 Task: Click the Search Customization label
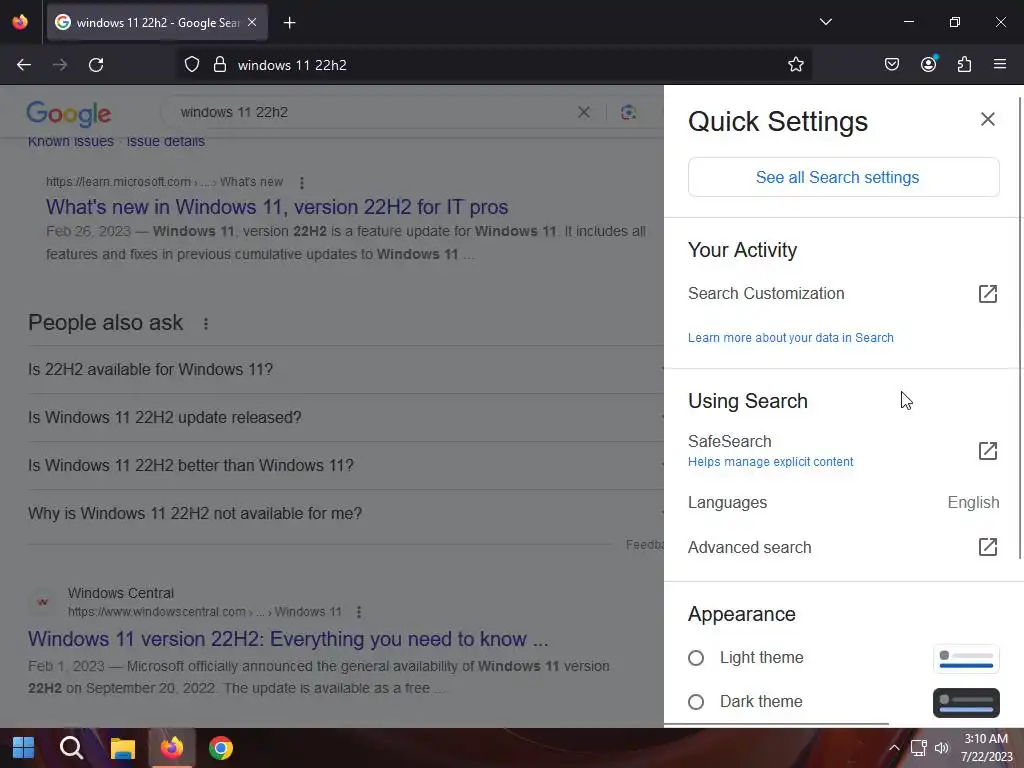tap(766, 294)
